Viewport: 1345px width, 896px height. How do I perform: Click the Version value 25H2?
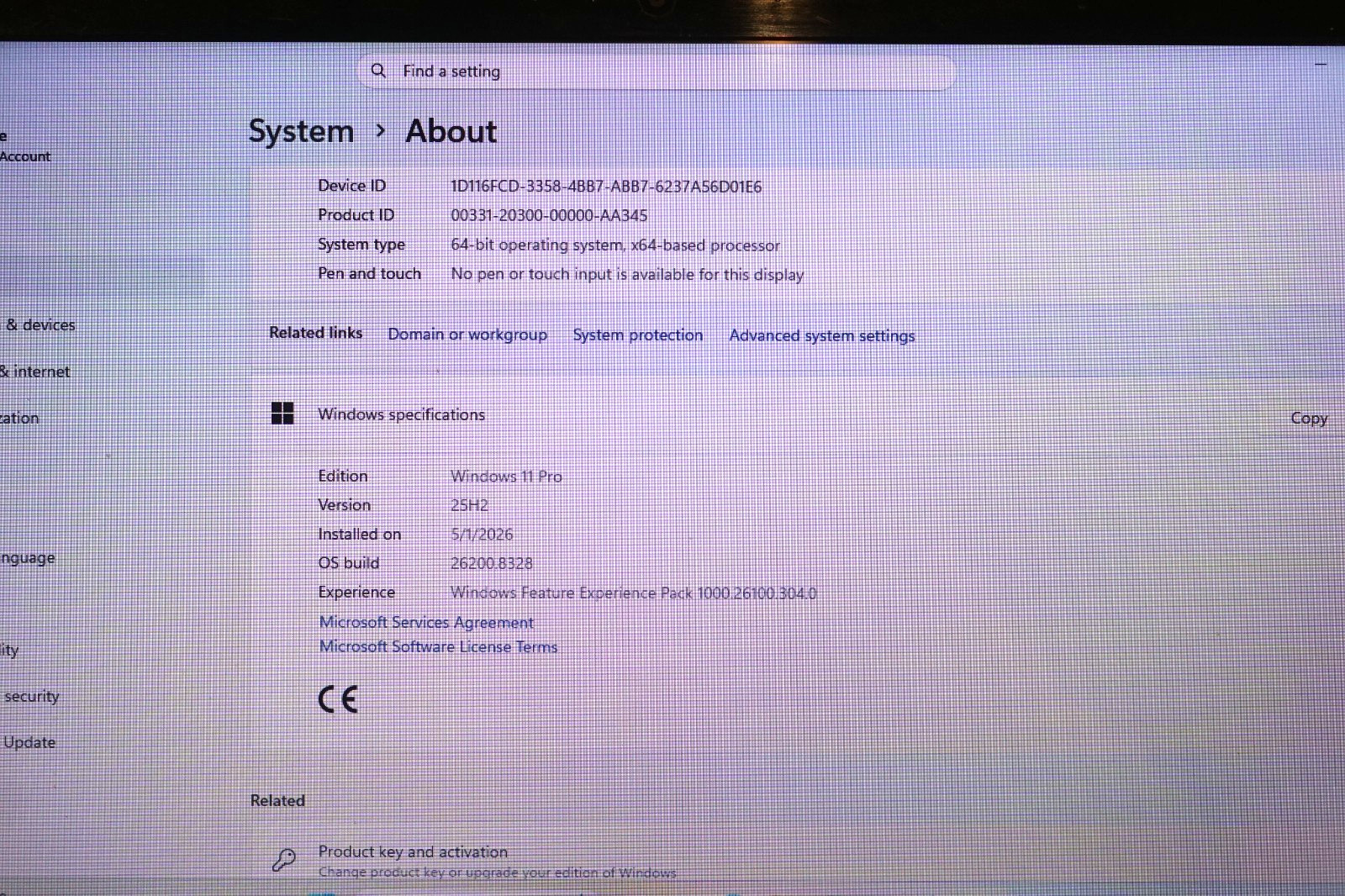point(469,505)
